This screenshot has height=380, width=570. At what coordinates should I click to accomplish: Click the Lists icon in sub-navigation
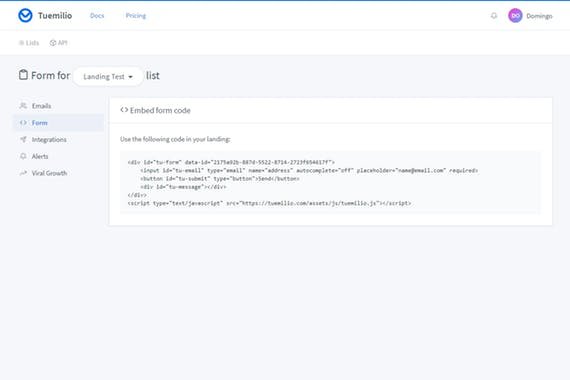[x=21, y=43]
